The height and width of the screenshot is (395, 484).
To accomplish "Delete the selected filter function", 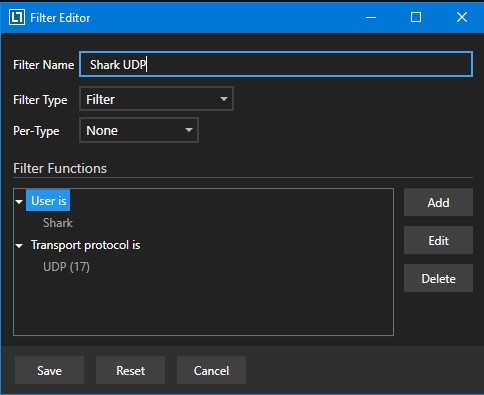I will coord(438,278).
